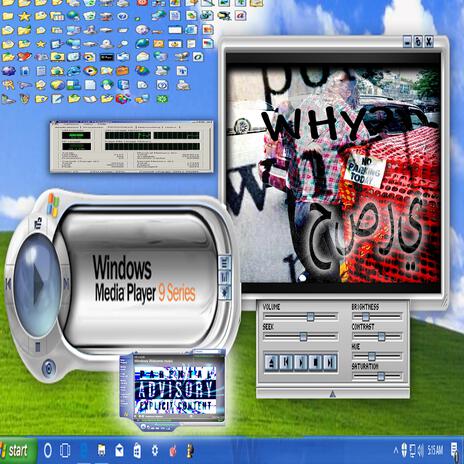
Task: Click the speaker volume icon in the system tray
Action: 421,451
